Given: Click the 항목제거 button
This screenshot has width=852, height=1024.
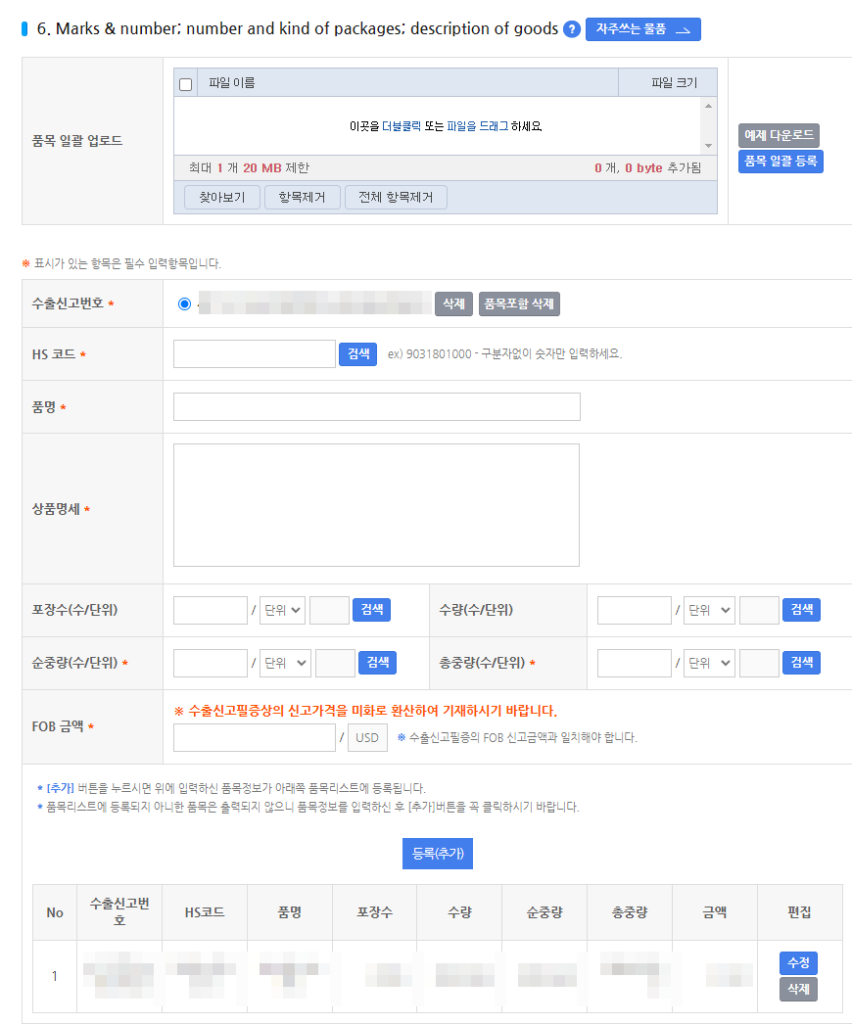Looking at the screenshot, I should click(302, 197).
